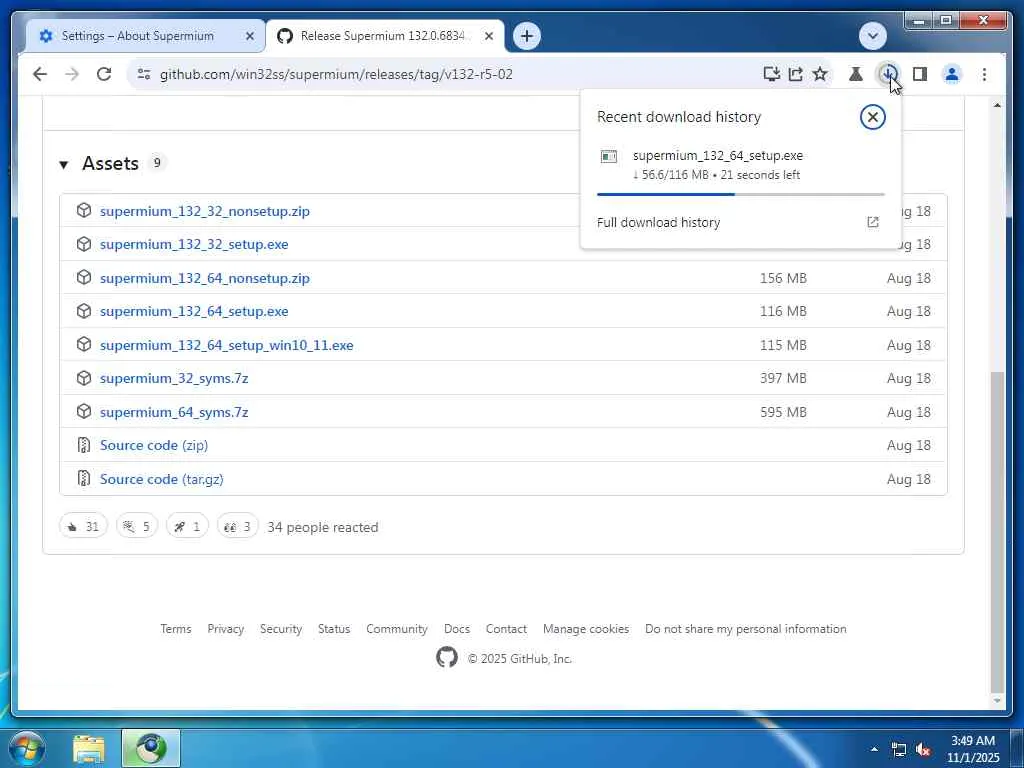Click the thumbs up reaction with 31
This screenshot has width=1024, height=768.
83,526
